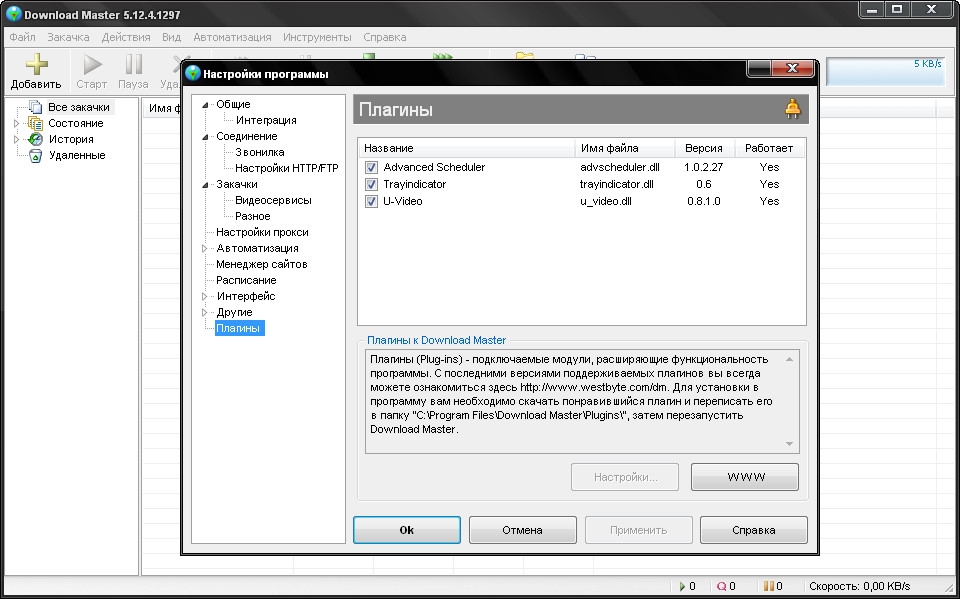Click the version 1.0.2.27 cell

[x=703, y=167]
